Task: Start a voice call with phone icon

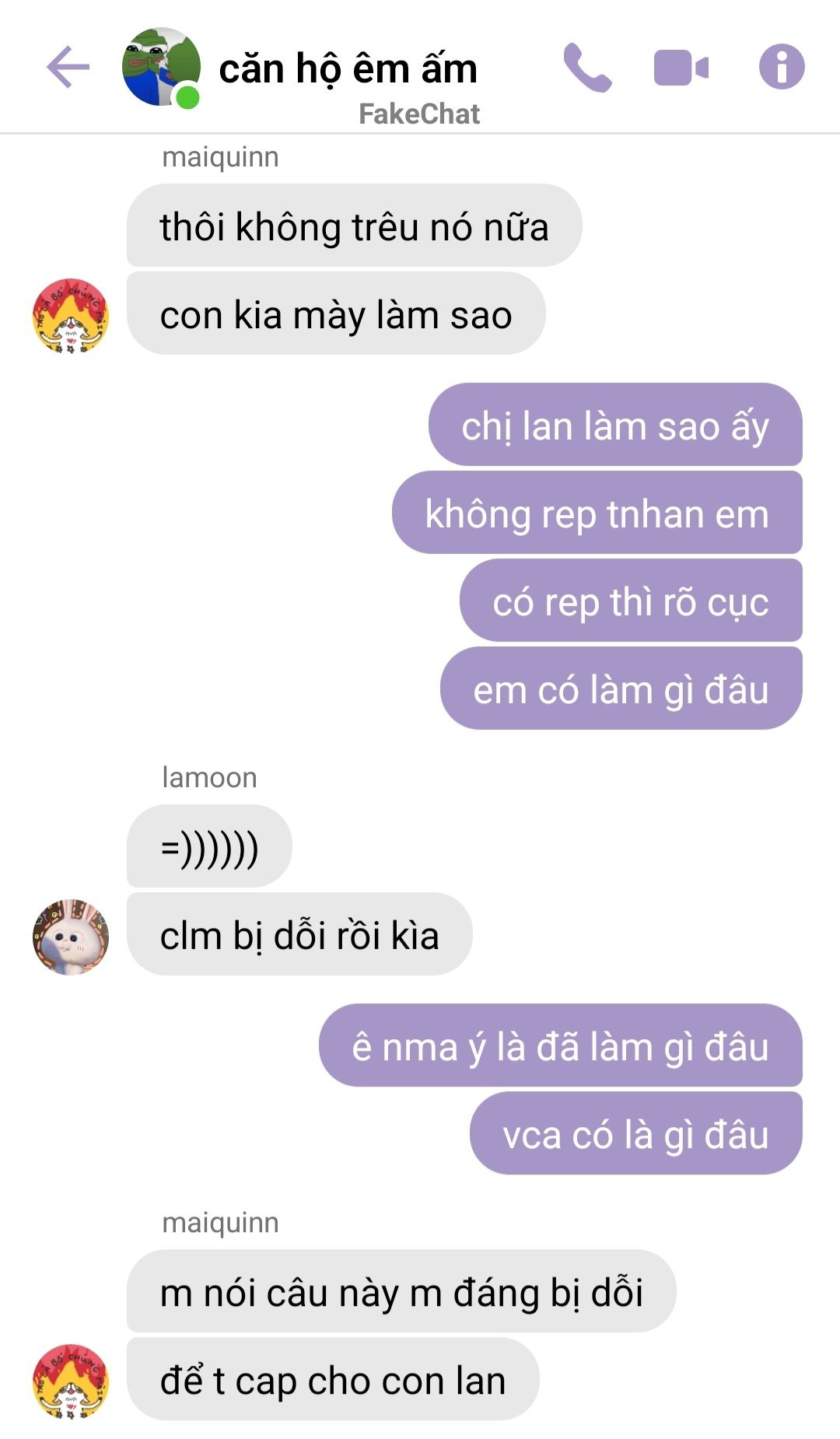Action: point(587,68)
